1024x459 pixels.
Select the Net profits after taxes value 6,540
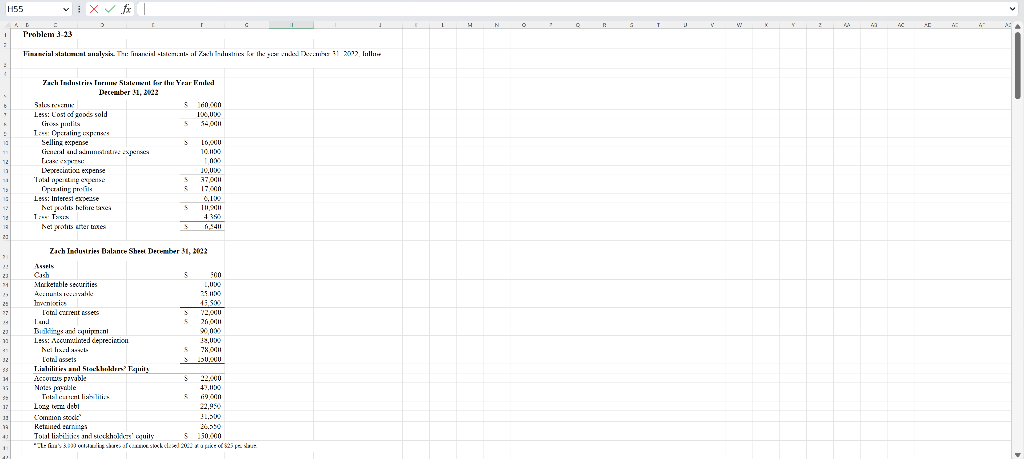pyautogui.click(x=214, y=227)
